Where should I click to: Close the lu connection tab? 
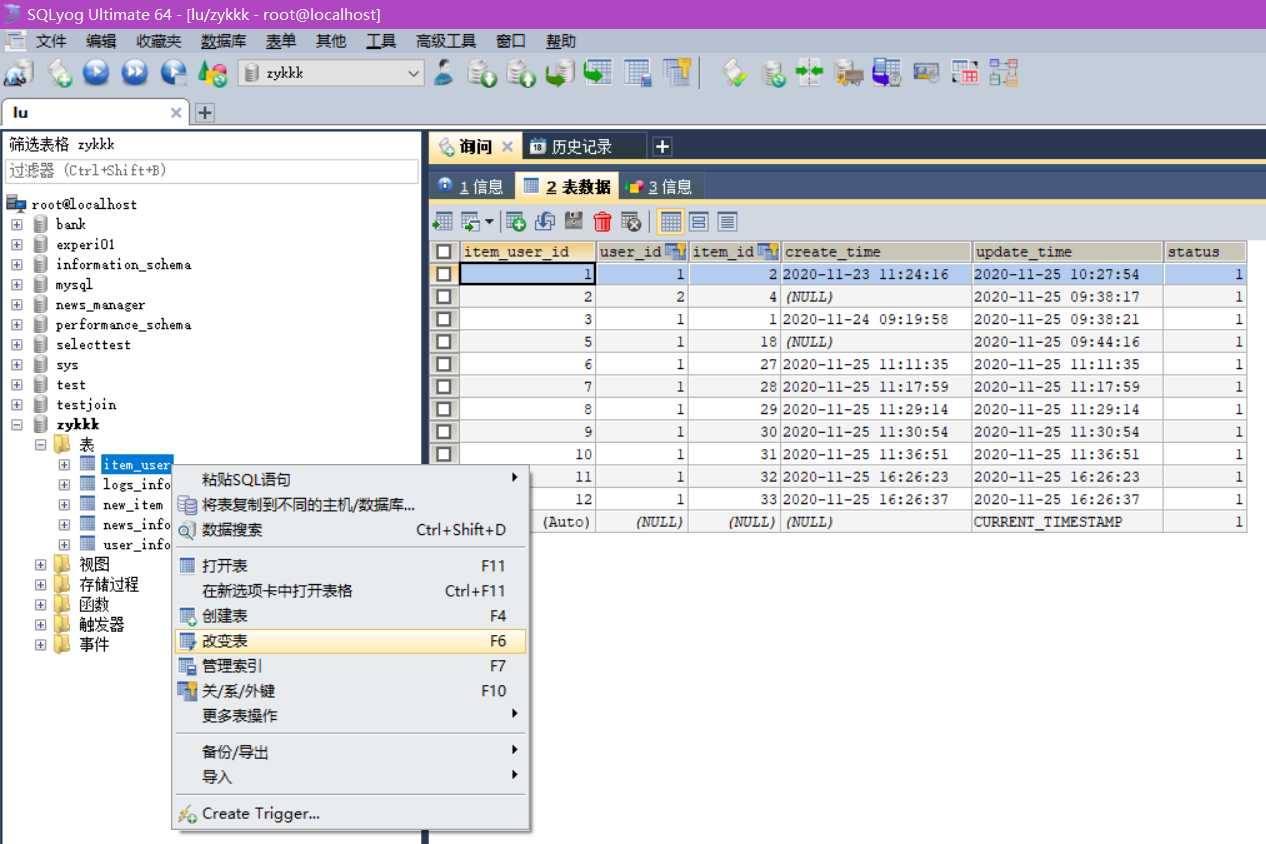176,113
